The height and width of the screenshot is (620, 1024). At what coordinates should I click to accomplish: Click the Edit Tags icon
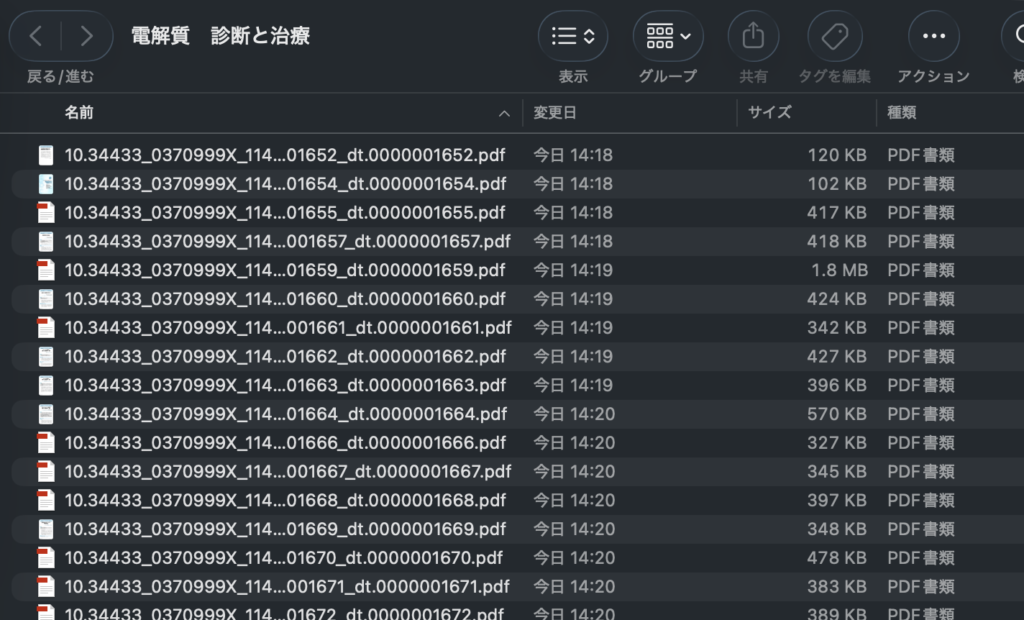pyautogui.click(x=834, y=37)
